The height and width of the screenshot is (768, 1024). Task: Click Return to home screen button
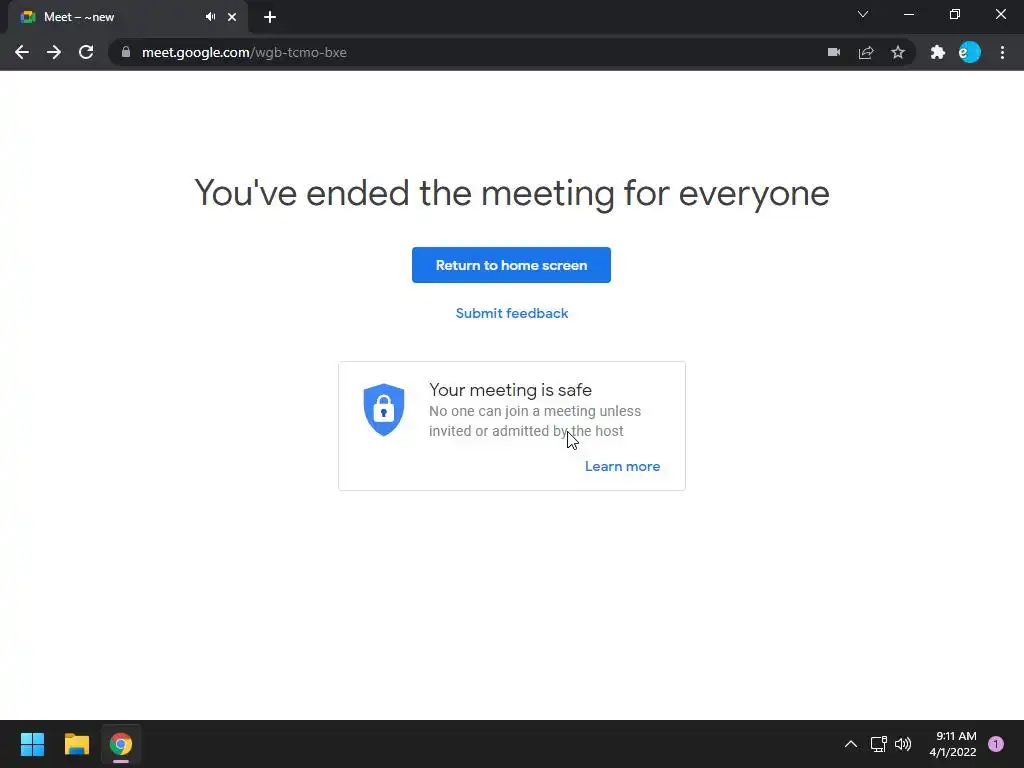click(x=511, y=265)
